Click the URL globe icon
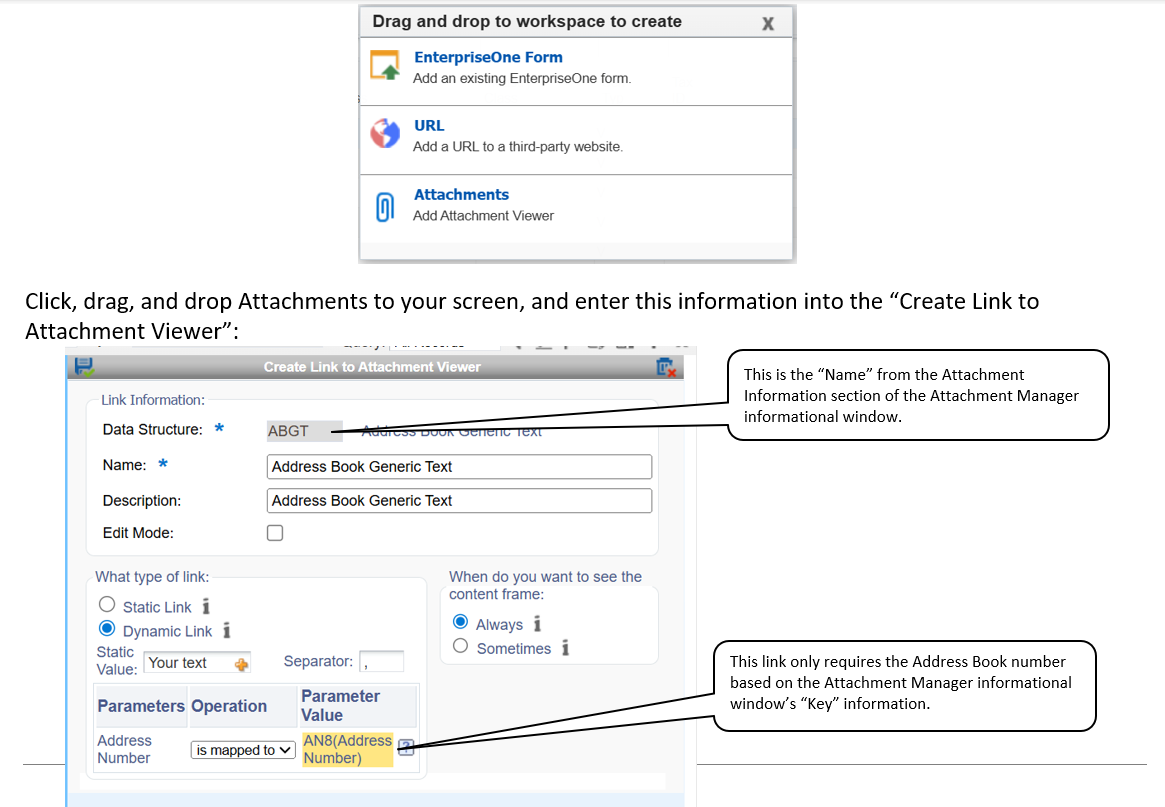 coord(385,134)
